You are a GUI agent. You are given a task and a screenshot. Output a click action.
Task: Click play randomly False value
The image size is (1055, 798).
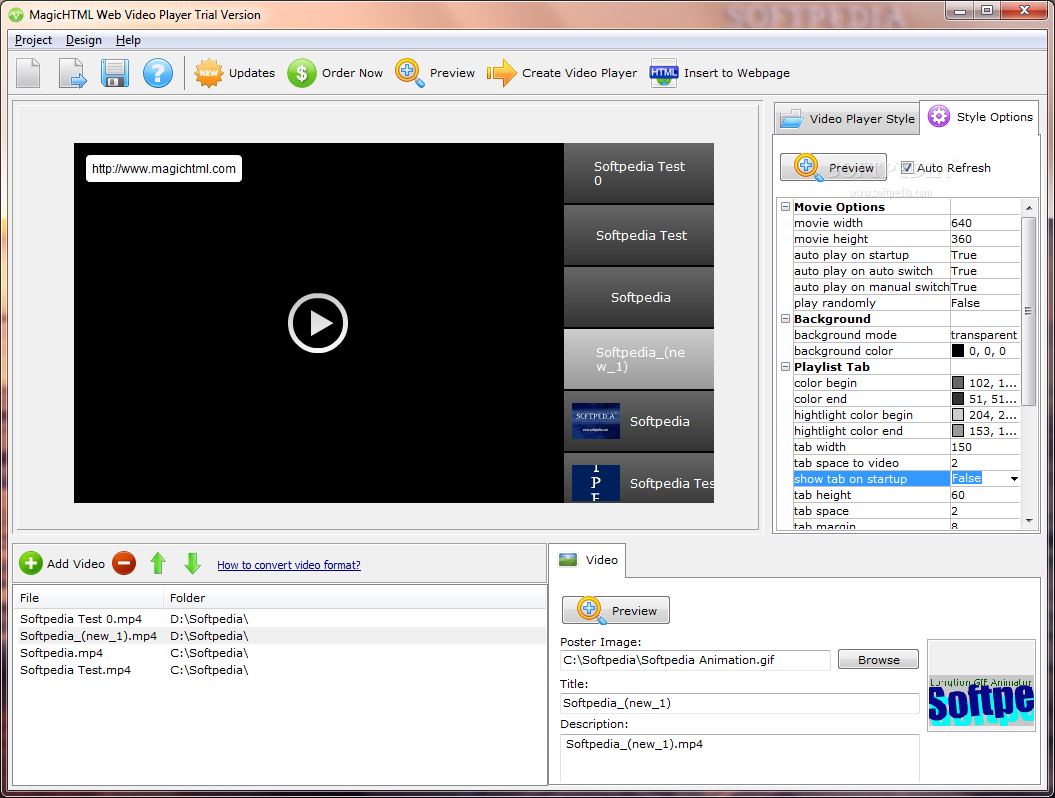coord(985,303)
